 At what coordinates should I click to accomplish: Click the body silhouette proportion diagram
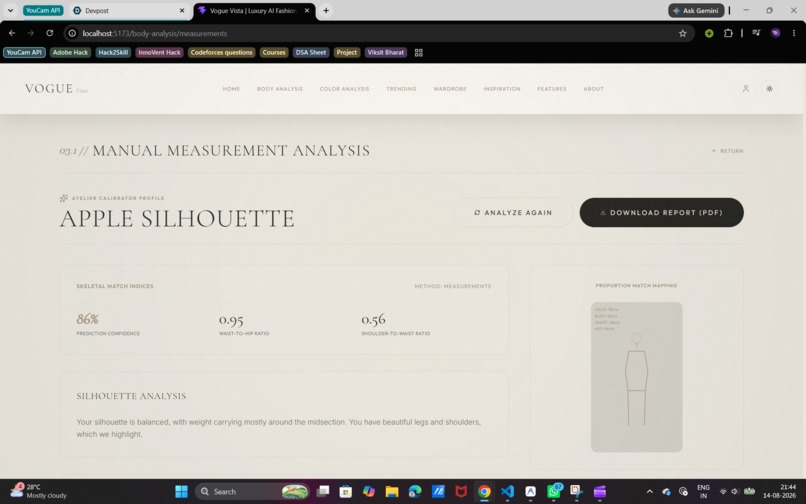point(636,377)
